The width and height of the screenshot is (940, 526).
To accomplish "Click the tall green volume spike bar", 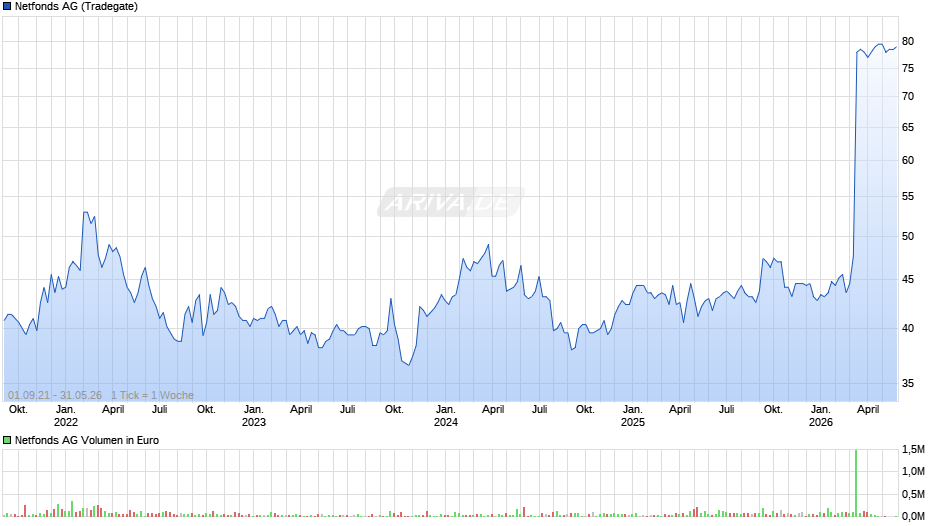I will pos(856,483).
